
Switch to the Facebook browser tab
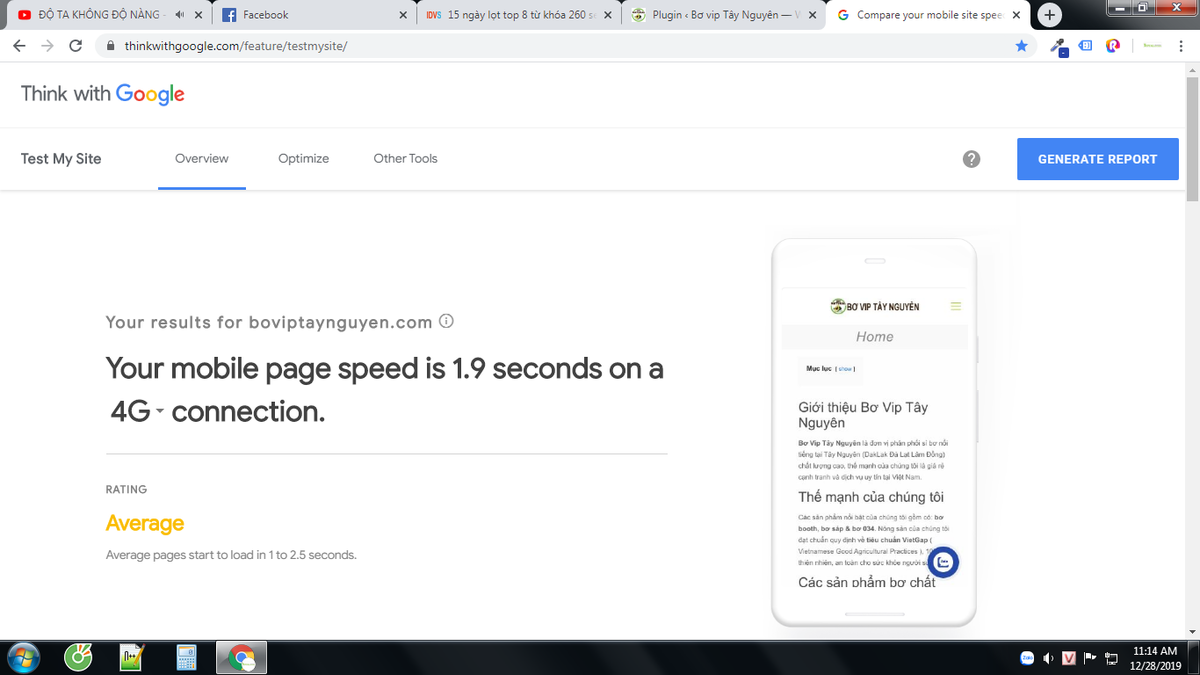pyautogui.click(x=314, y=15)
